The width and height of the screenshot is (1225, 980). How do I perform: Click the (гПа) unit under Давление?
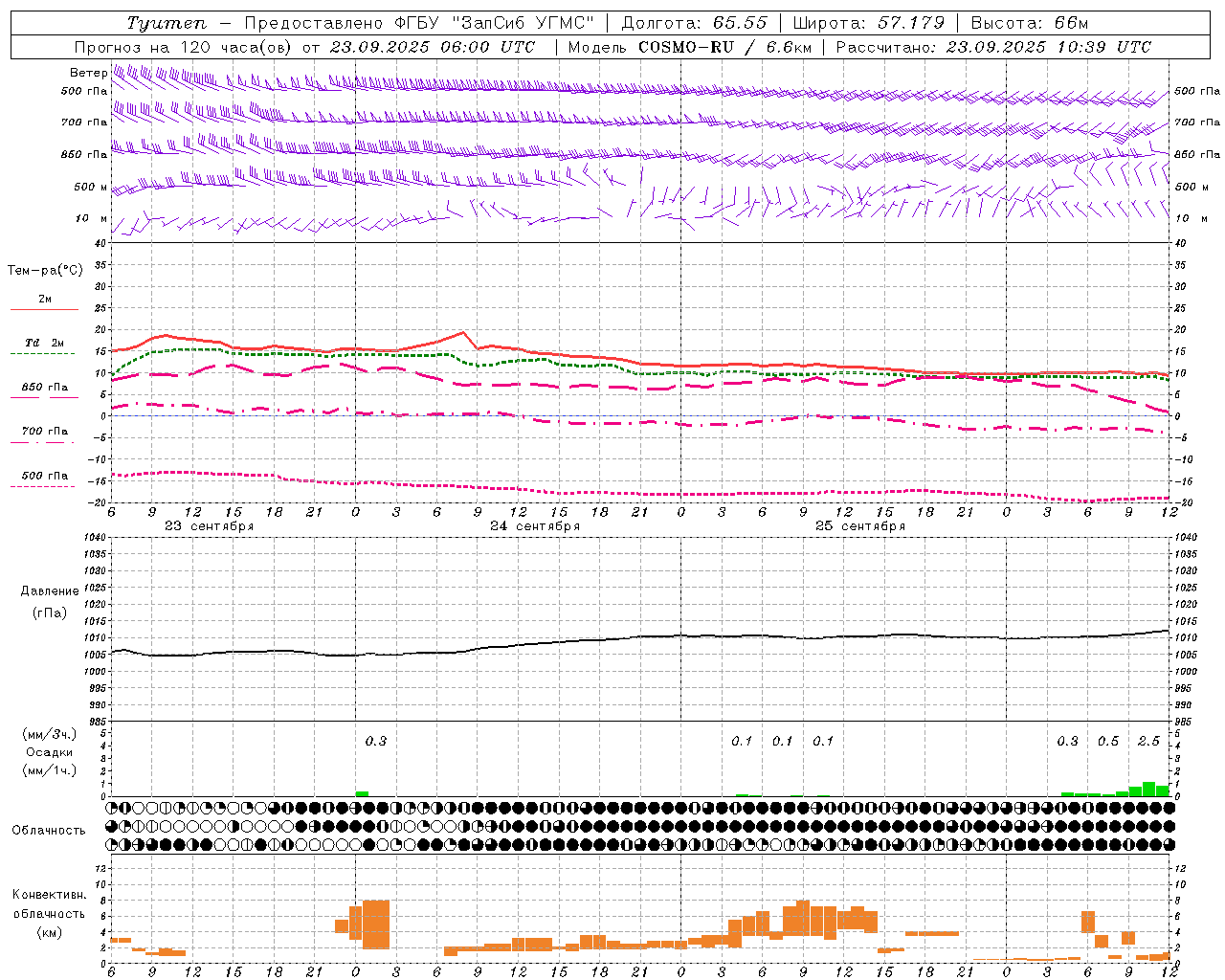click(50, 613)
